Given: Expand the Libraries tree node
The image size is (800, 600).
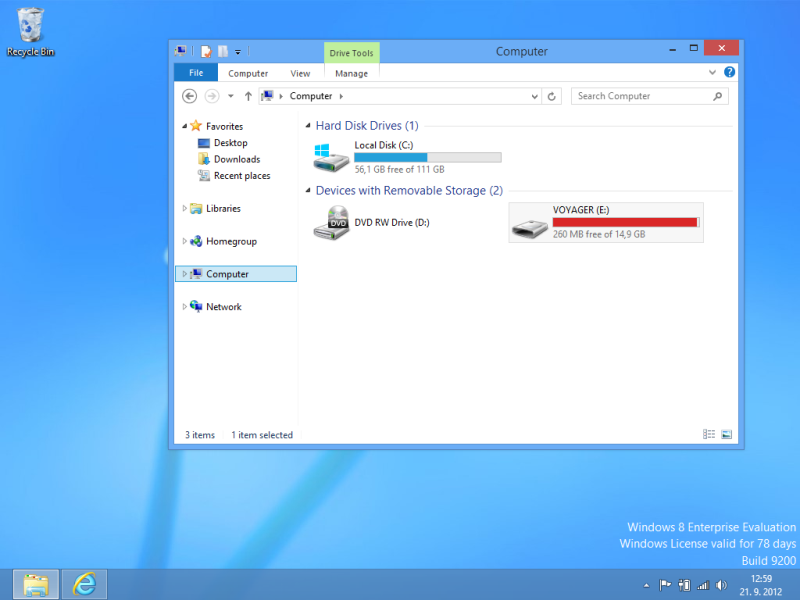Looking at the screenshot, I should [185, 208].
